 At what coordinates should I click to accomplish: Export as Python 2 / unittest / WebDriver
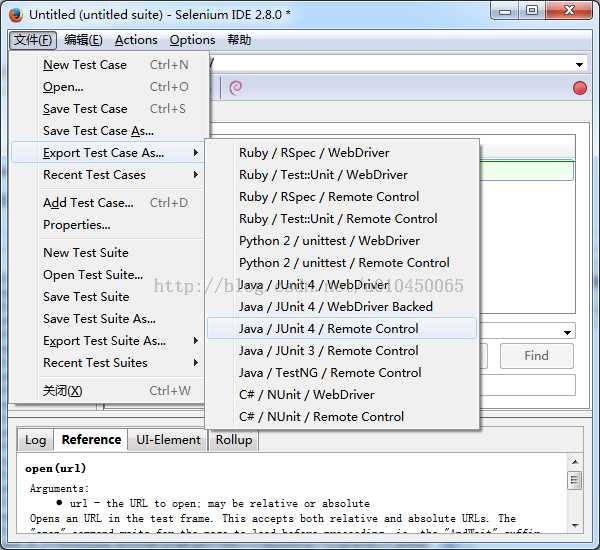(342, 241)
